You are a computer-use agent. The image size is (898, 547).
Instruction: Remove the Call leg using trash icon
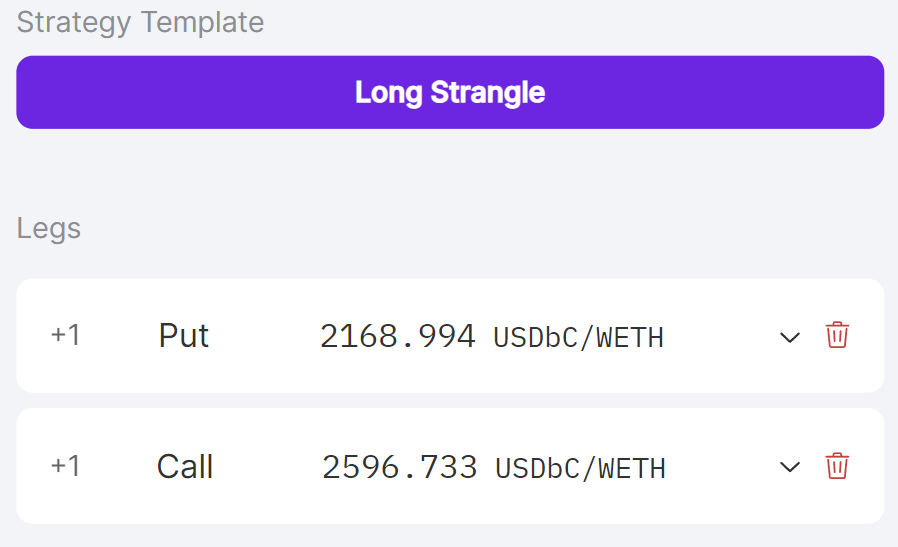coord(837,466)
